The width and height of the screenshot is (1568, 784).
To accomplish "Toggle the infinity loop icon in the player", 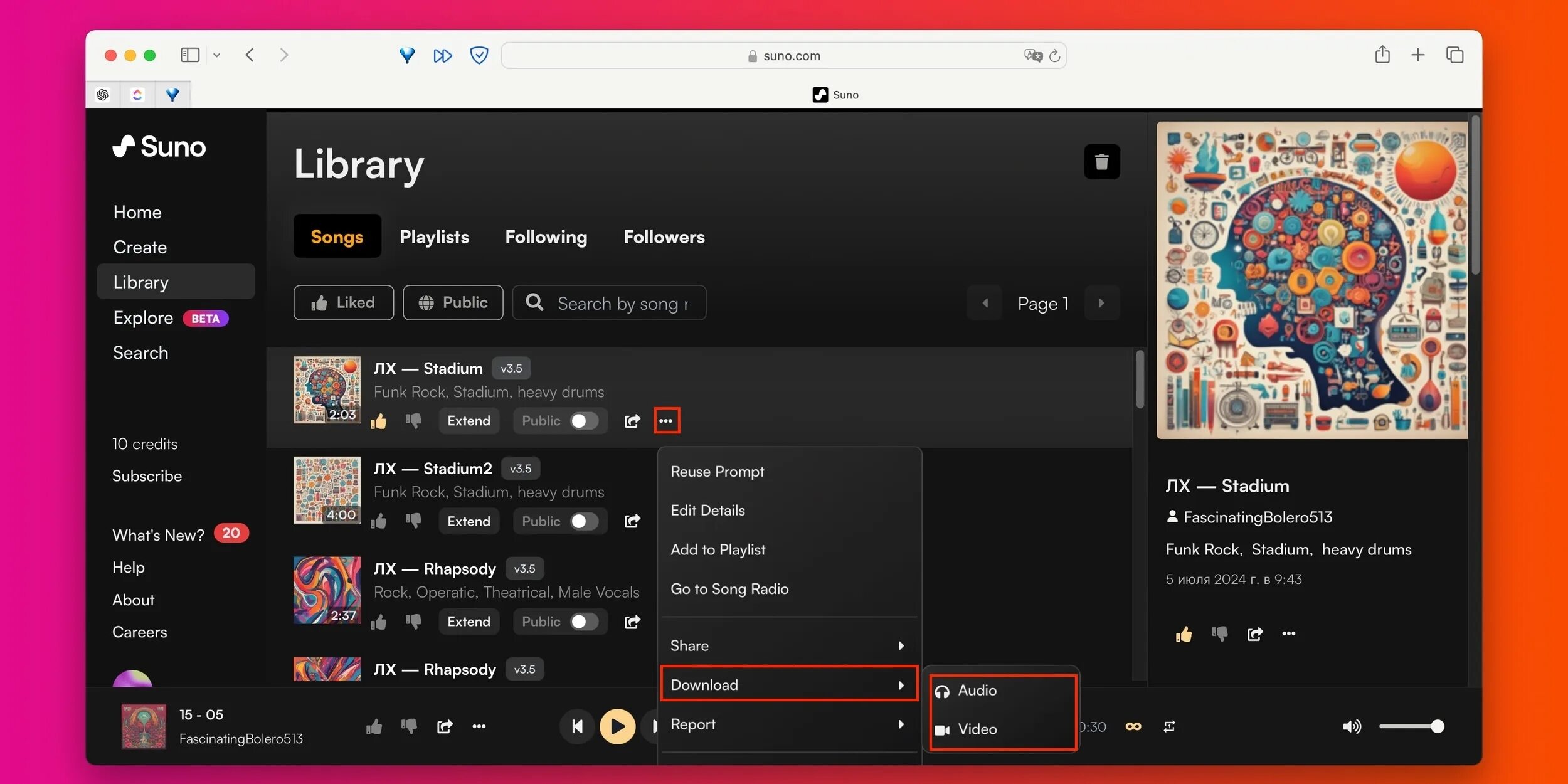I will click(x=1133, y=726).
